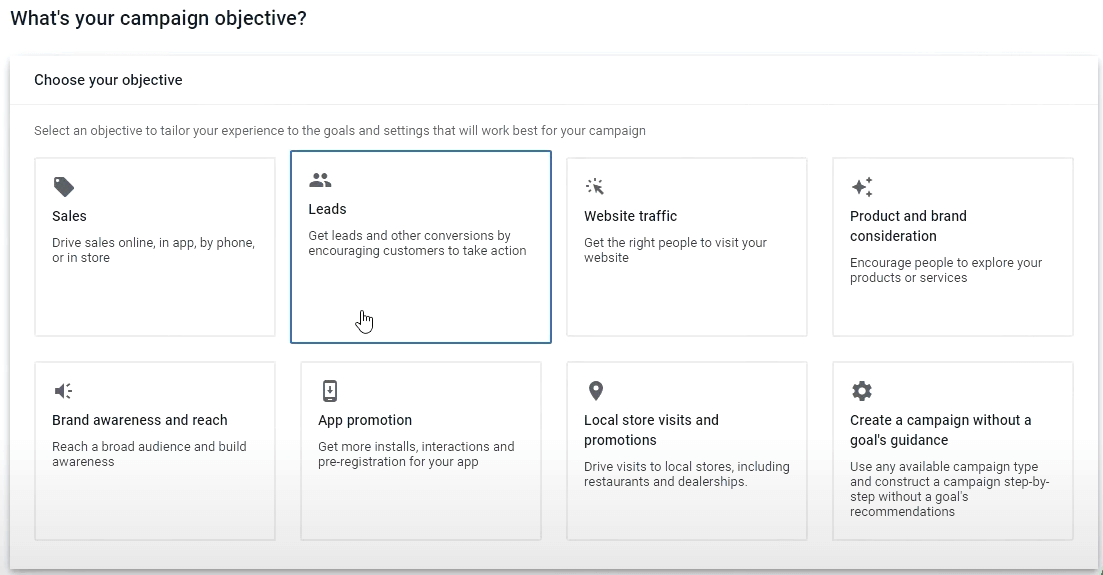Click the 'Get leads and other conversions' description
The height and width of the screenshot is (575, 1103).
[x=417, y=243]
